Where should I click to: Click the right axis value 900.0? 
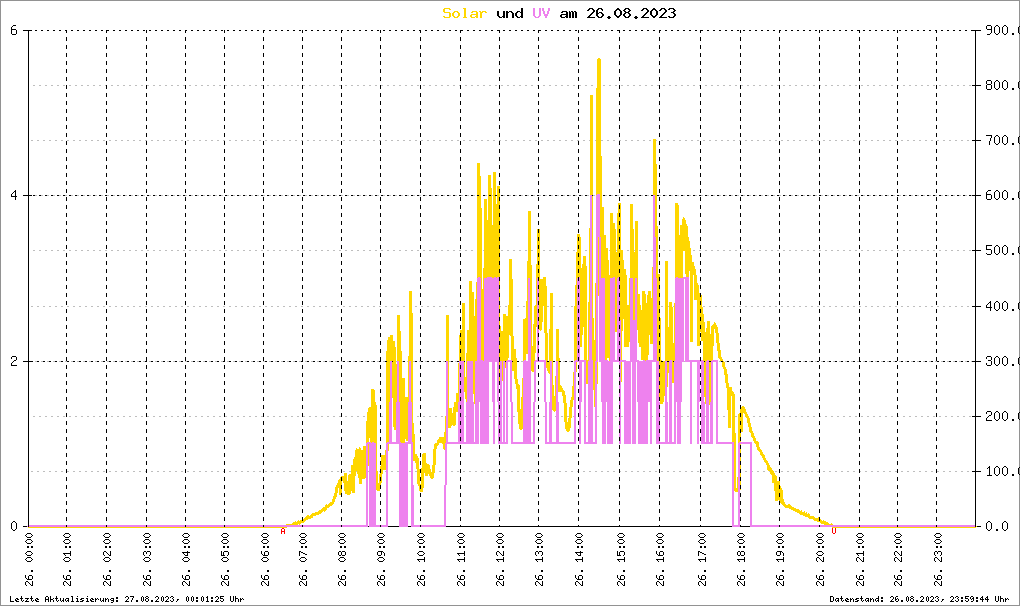998,30
